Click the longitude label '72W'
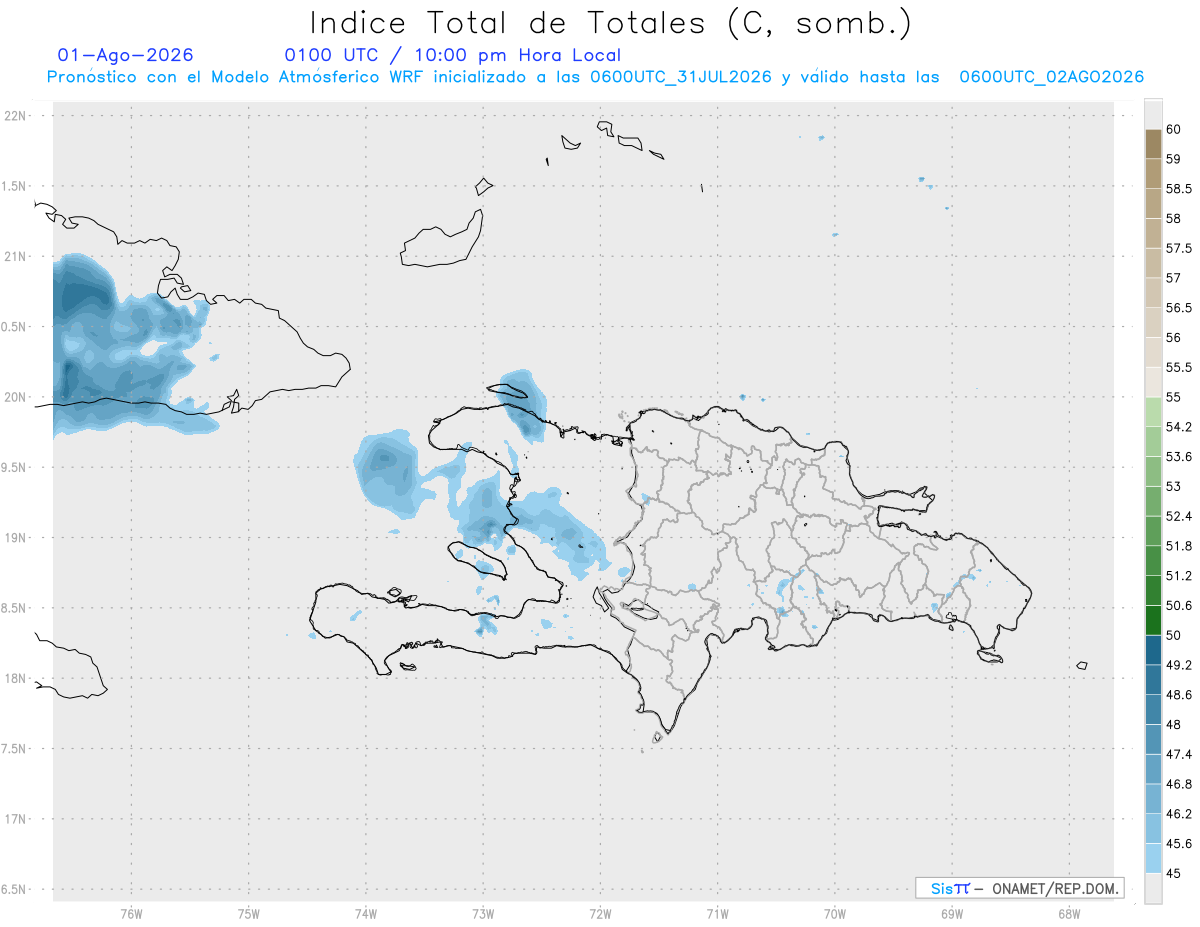 (x=600, y=913)
